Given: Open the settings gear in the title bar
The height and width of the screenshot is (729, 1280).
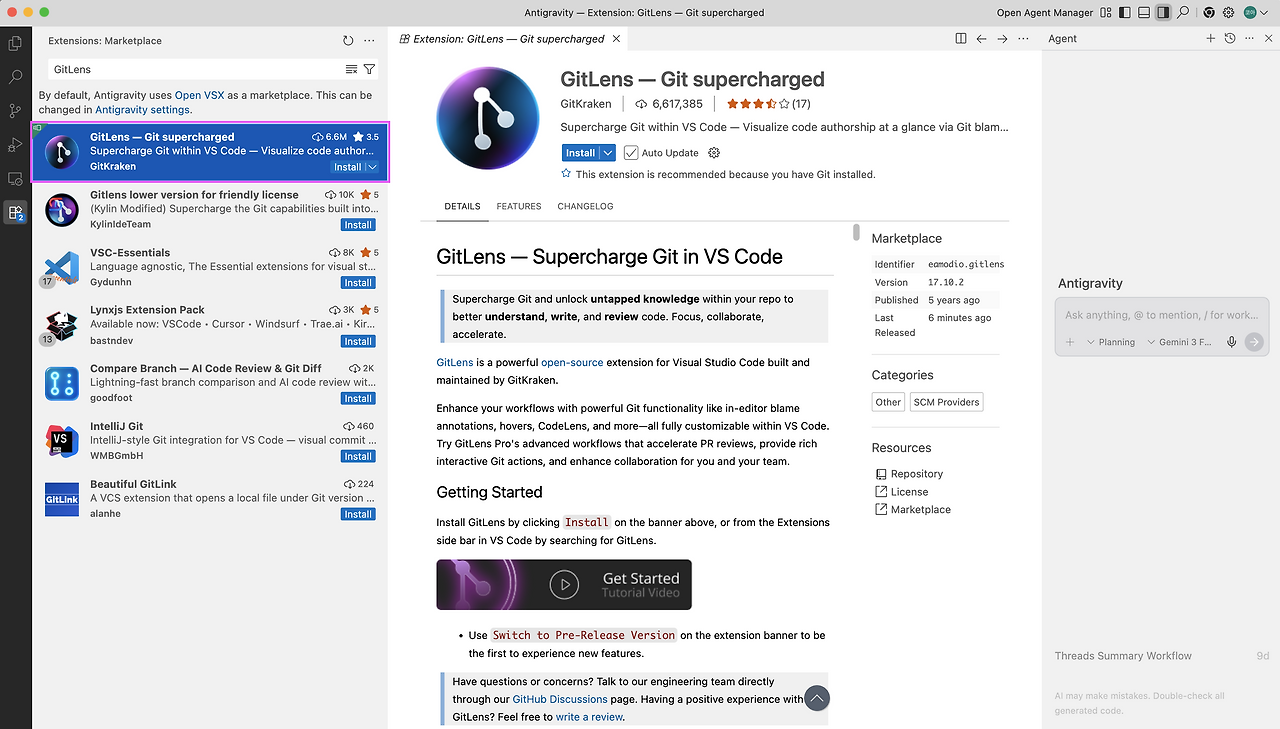Looking at the screenshot, I should [x=1229, y=13].
